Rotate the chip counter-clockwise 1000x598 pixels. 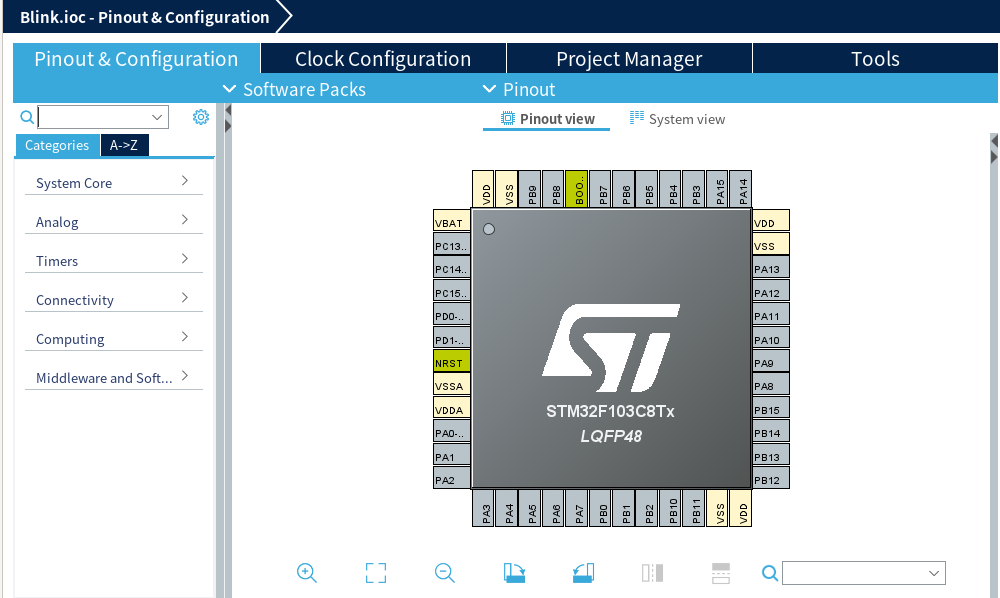coord(583,572)
